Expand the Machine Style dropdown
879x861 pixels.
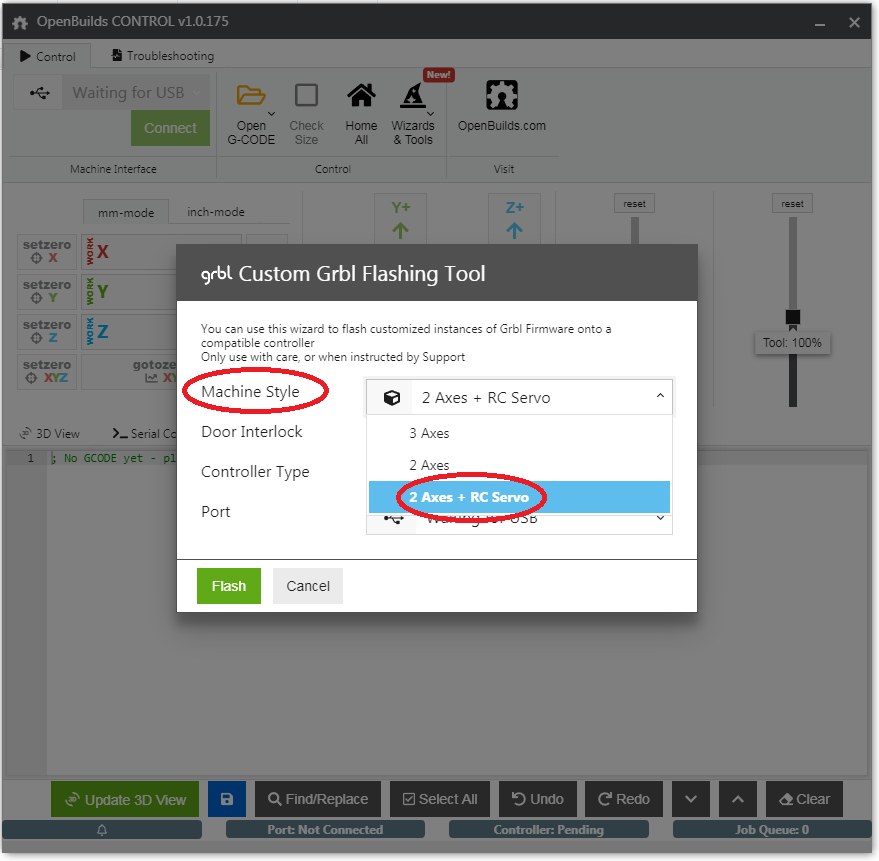pos(519,397)
